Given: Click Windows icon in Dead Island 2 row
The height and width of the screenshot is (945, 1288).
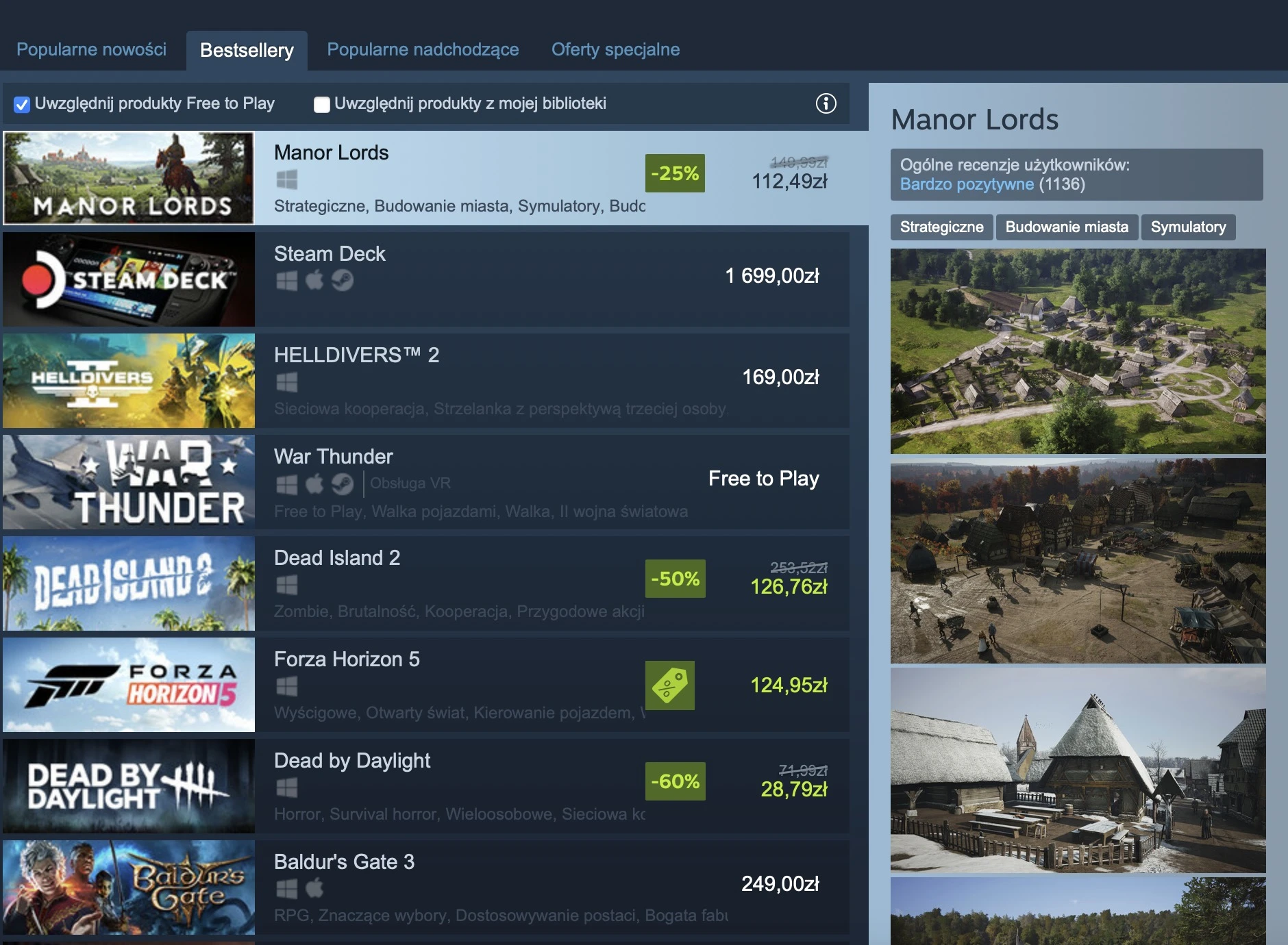Looking at the screenshot, I should [287, 585].
